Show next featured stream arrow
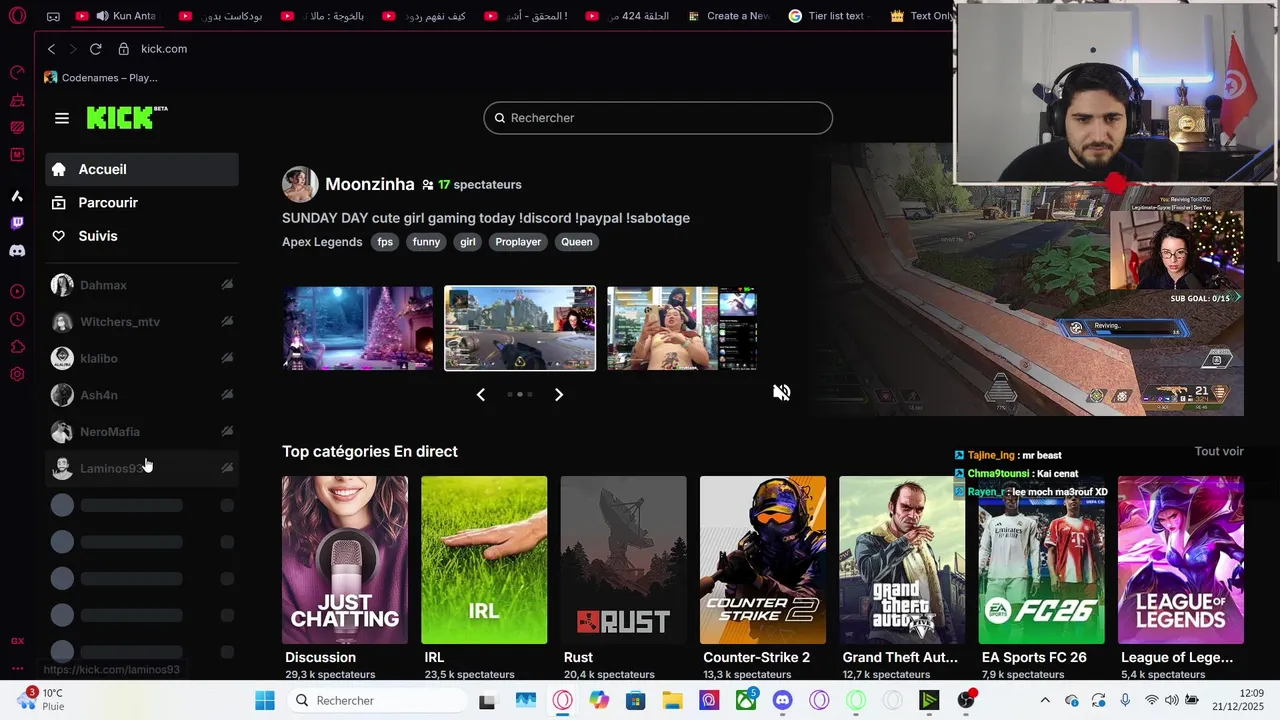Screen dimensions: 1280x720 558,395
